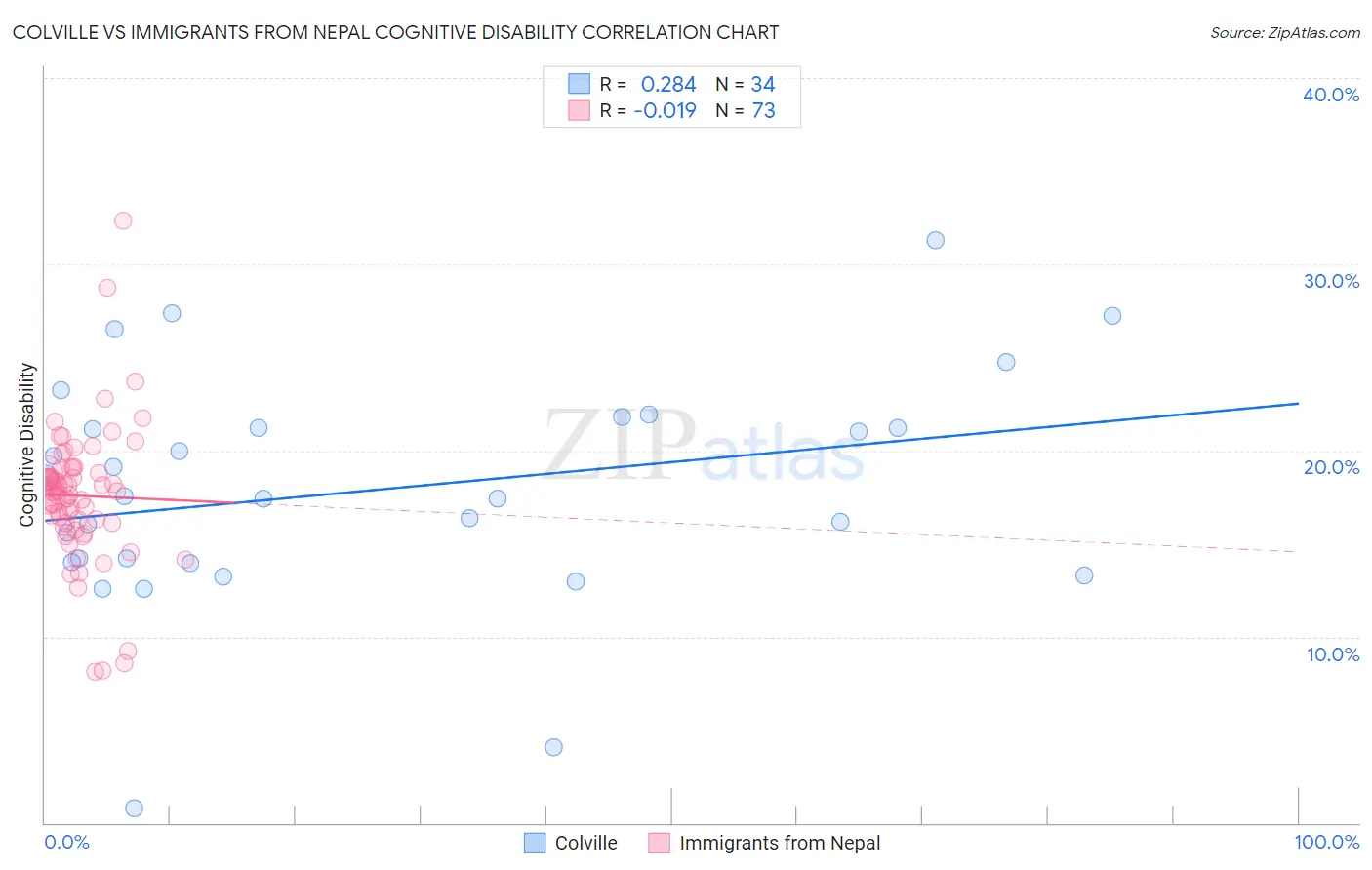Image resolution: width=1372 pixels, height=870 pixels.
Task: Click the blue Colville swatch in bottom legend
Action: pyautogui.click(x=535, y=843)
